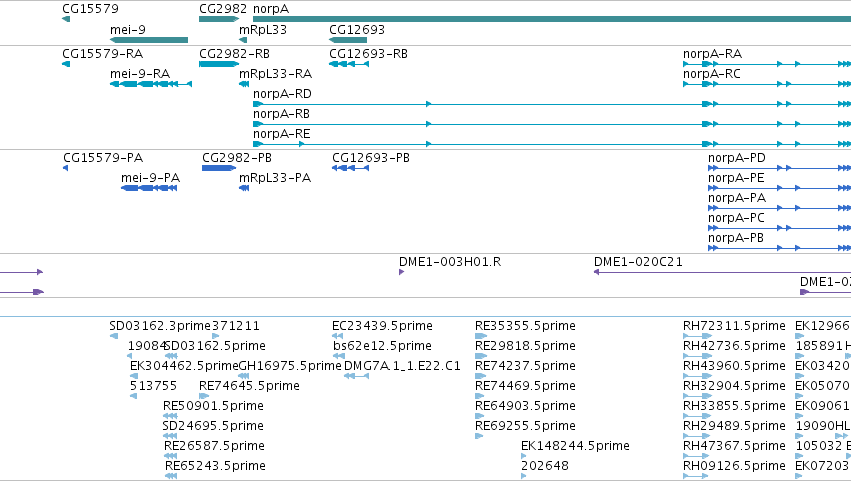Click the CG15579-RA transcript arrow
851x481 pixels.
tap(66, 64)
